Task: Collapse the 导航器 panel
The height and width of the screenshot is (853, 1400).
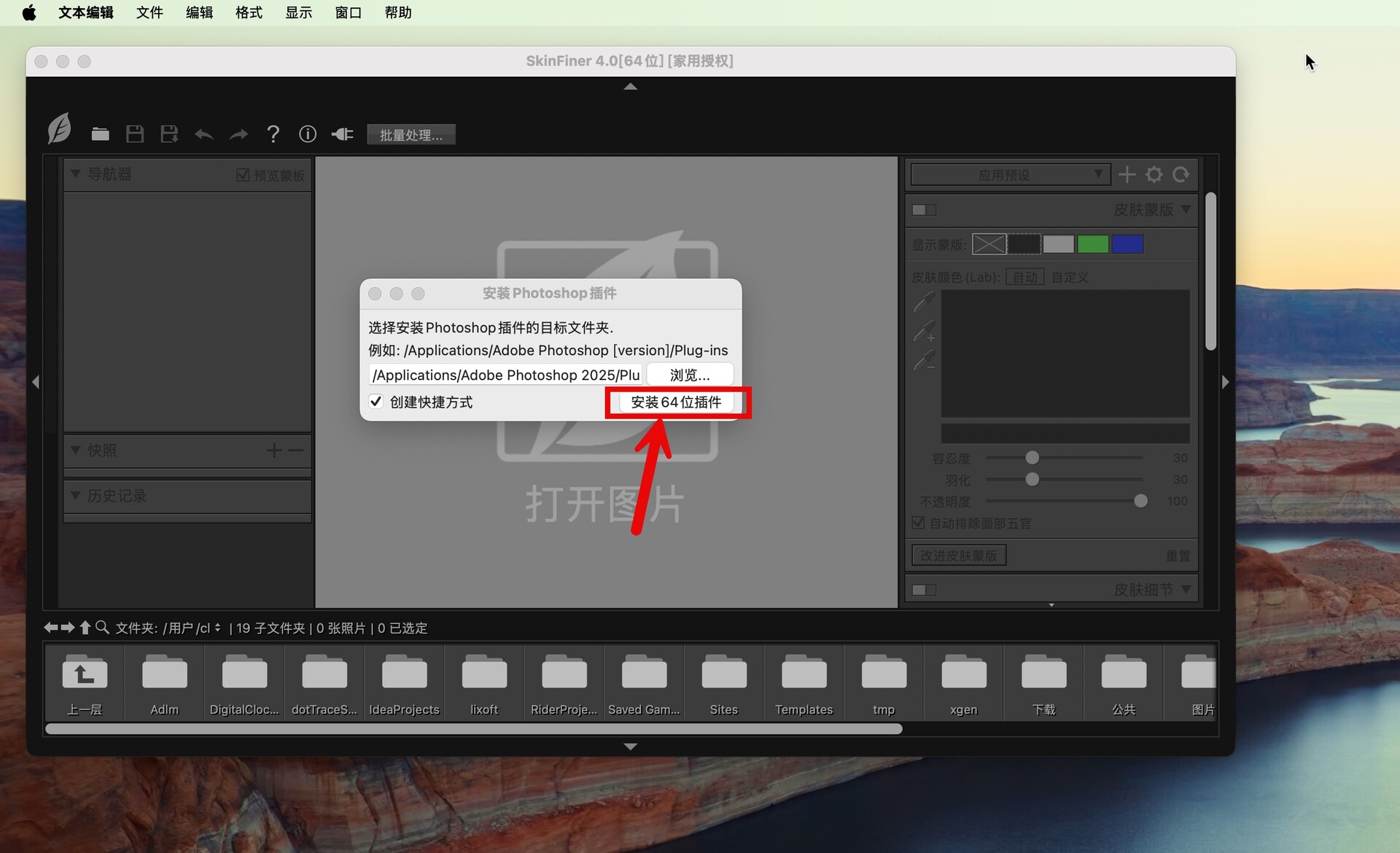Action: point(75,174)
